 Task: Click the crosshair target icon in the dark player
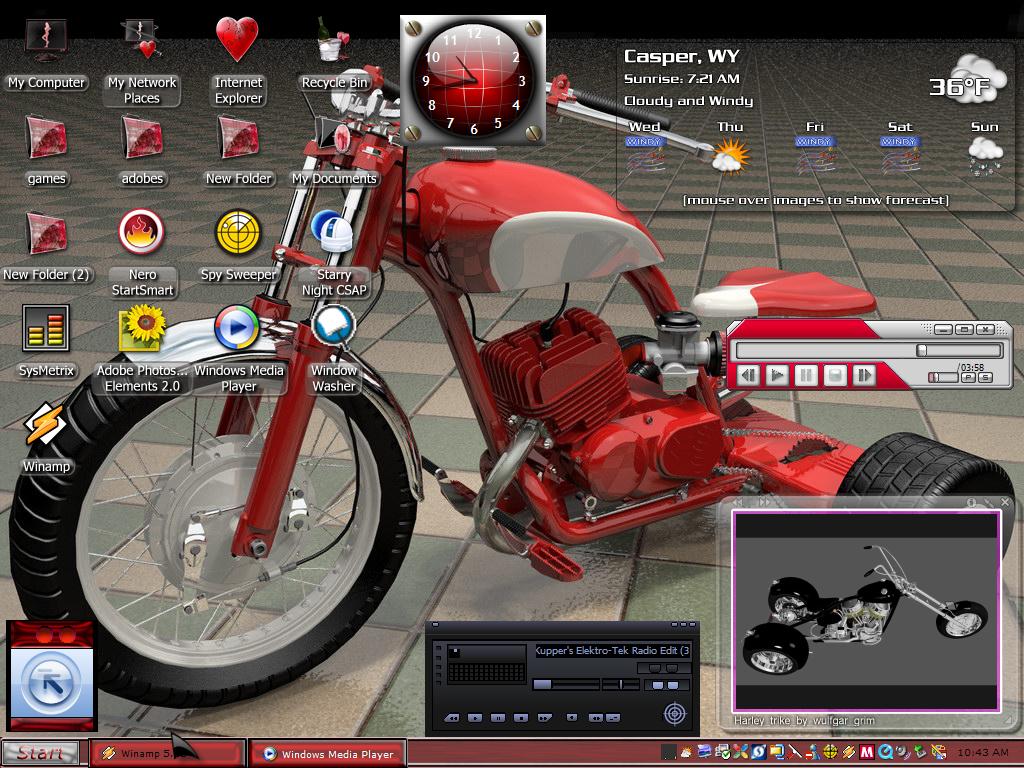675,713
